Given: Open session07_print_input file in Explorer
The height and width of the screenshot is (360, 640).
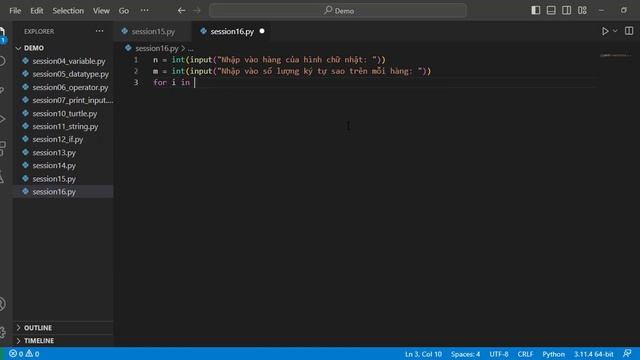Looking at the screenshot, I should (64, 100).
